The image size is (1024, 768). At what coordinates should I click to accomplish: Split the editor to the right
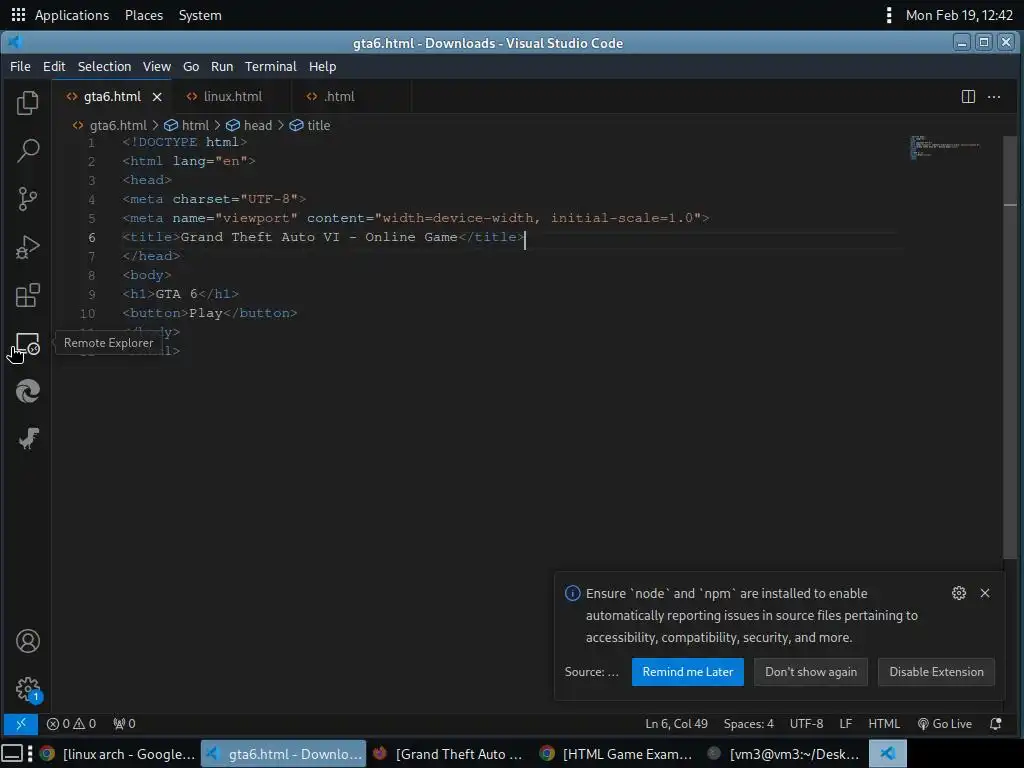pyautogui.click(x=968, y=97)
